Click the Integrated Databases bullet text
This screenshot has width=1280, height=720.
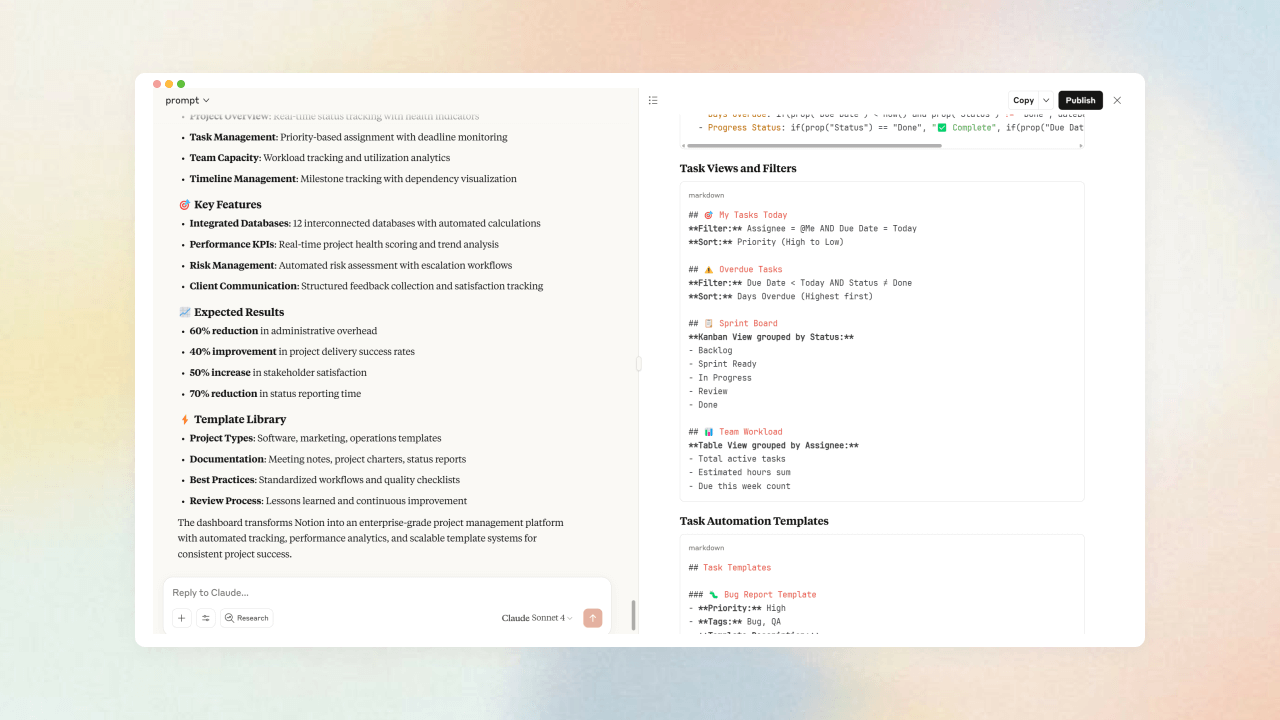[365, 224]
